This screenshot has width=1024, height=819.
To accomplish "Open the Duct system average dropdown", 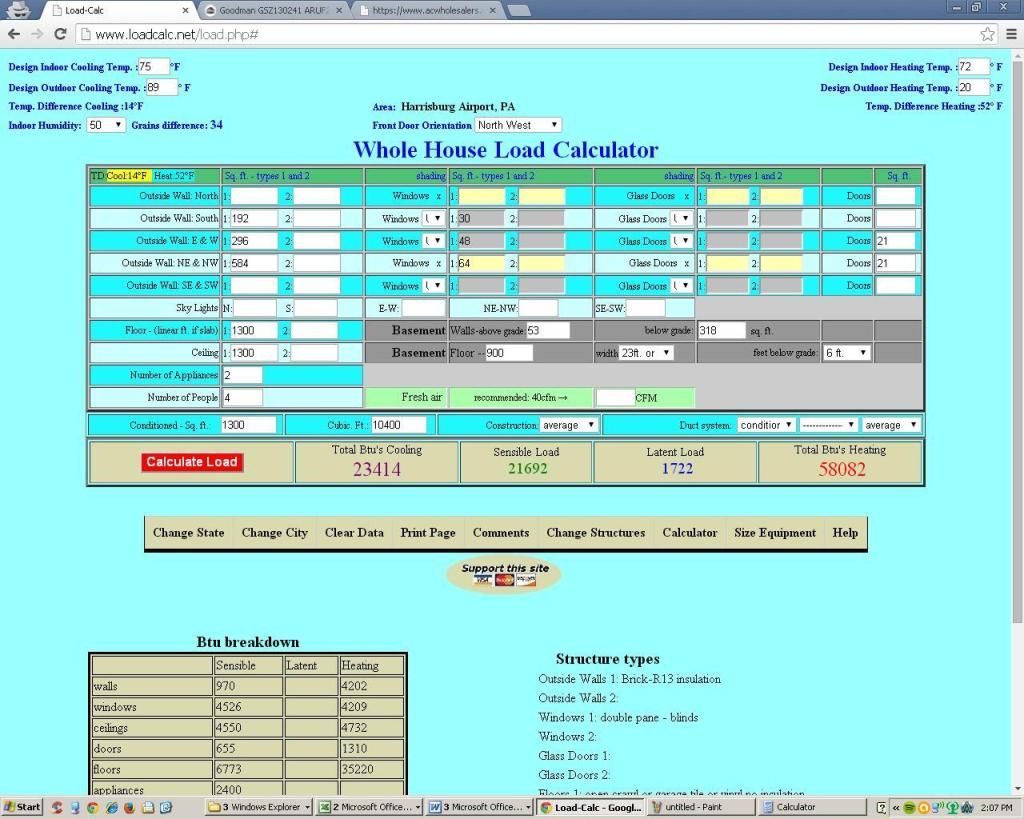I will click(891, 425).
